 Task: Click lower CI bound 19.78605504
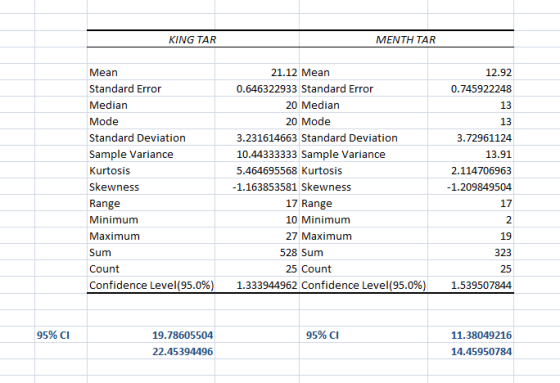pyautogui.click(x=182, y=335)
